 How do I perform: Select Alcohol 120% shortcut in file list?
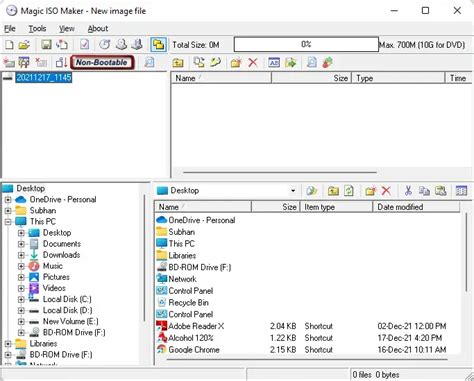tap(191, 338)
